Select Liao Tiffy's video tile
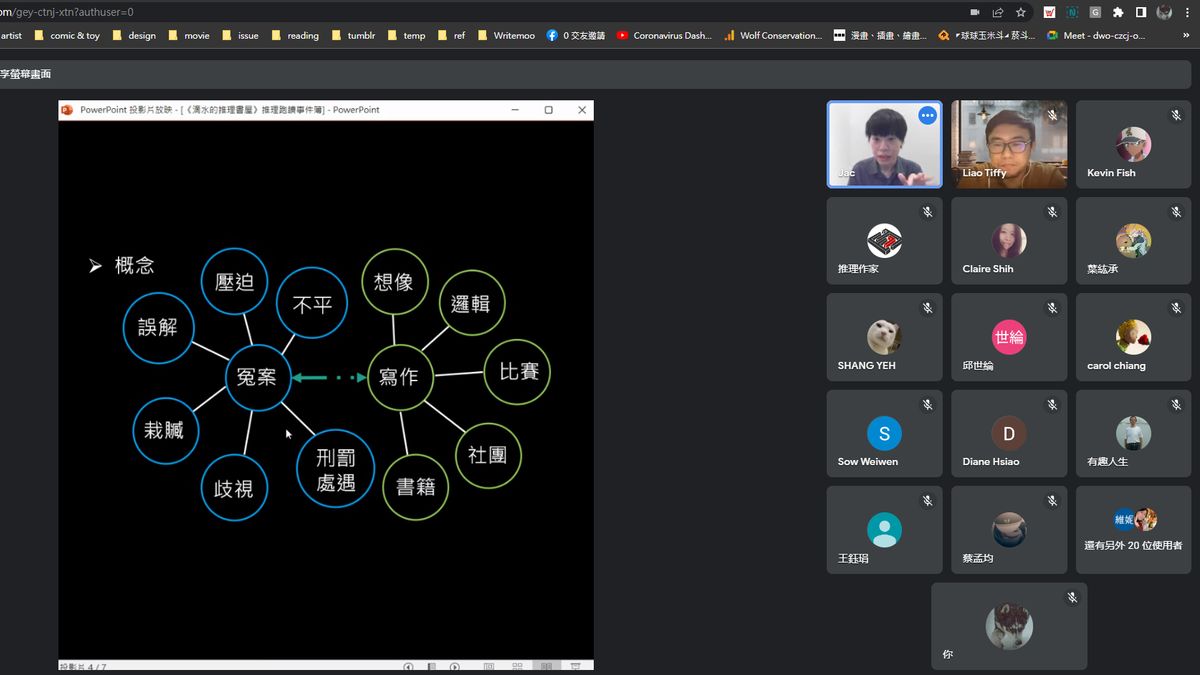This screenshot has width=1200, height=675. pyautogui.click(x=1009, y=144)
